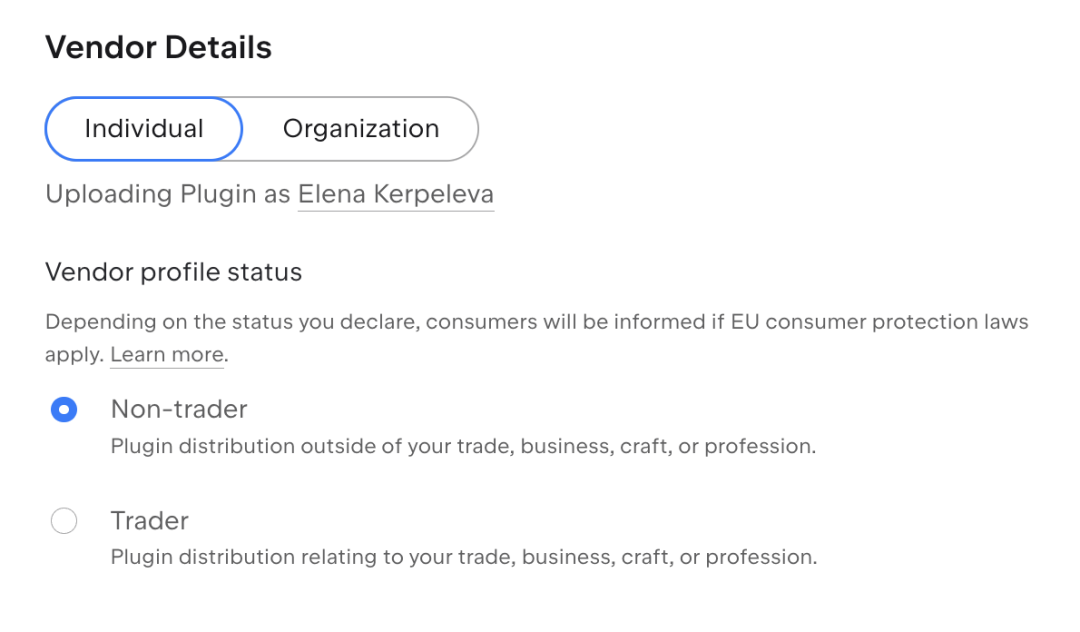Screen dimensions: 1080x632
Task: Click the Trader description about relating to trade
Action: point(464,557)
